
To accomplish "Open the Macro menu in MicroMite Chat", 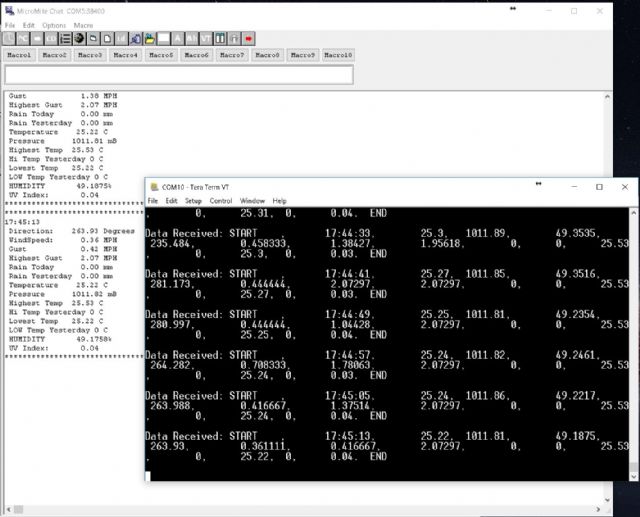I will (x=83, y=24).
